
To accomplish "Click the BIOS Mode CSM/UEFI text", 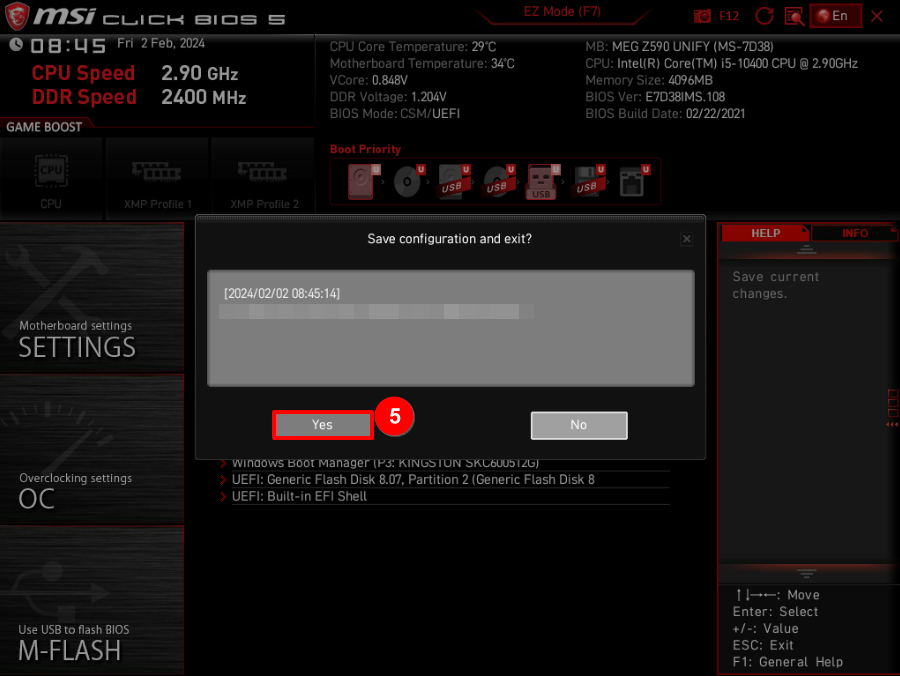I will [395, 114].
